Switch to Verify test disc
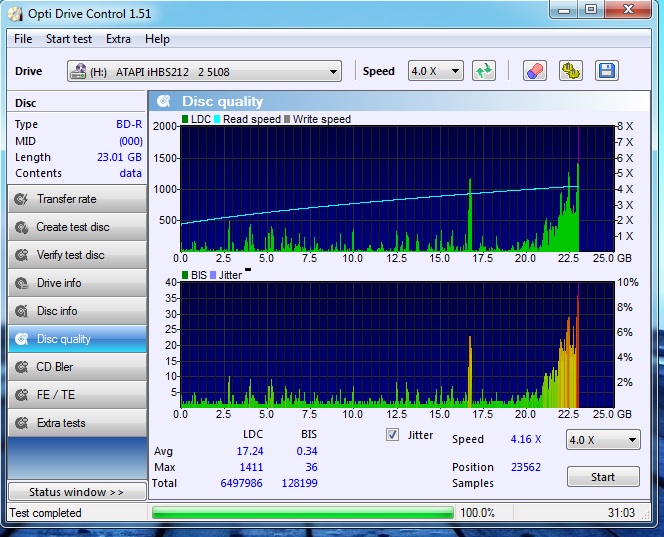 click(77, 255)
